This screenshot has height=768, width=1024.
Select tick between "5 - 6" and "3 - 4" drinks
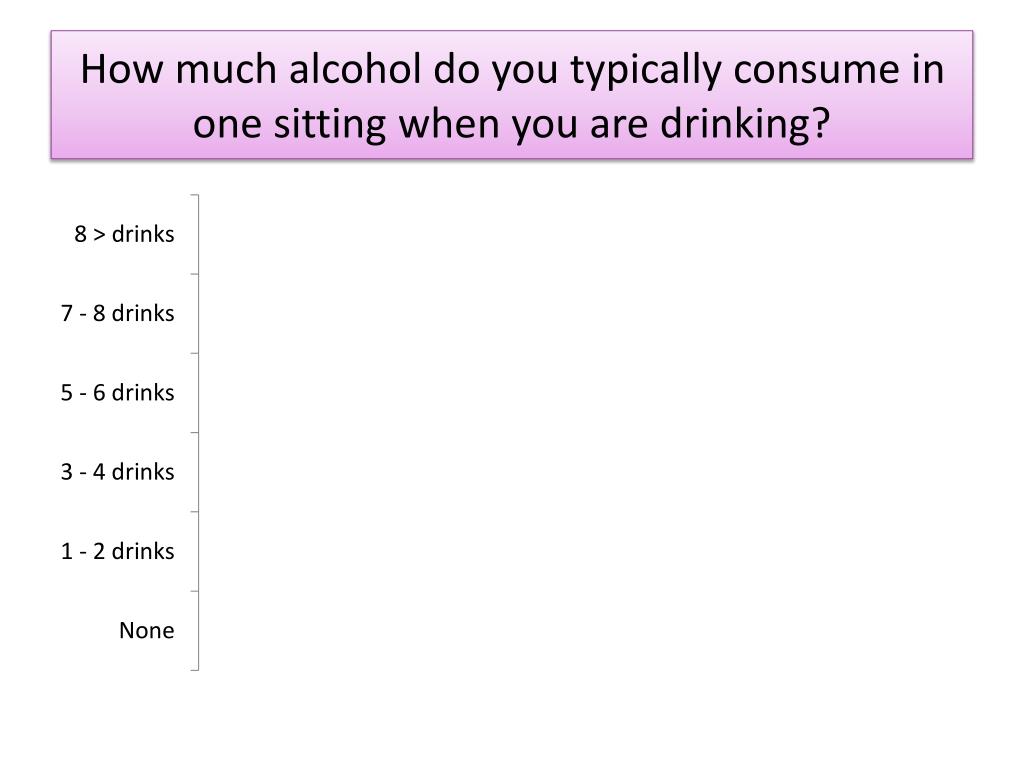194,432
